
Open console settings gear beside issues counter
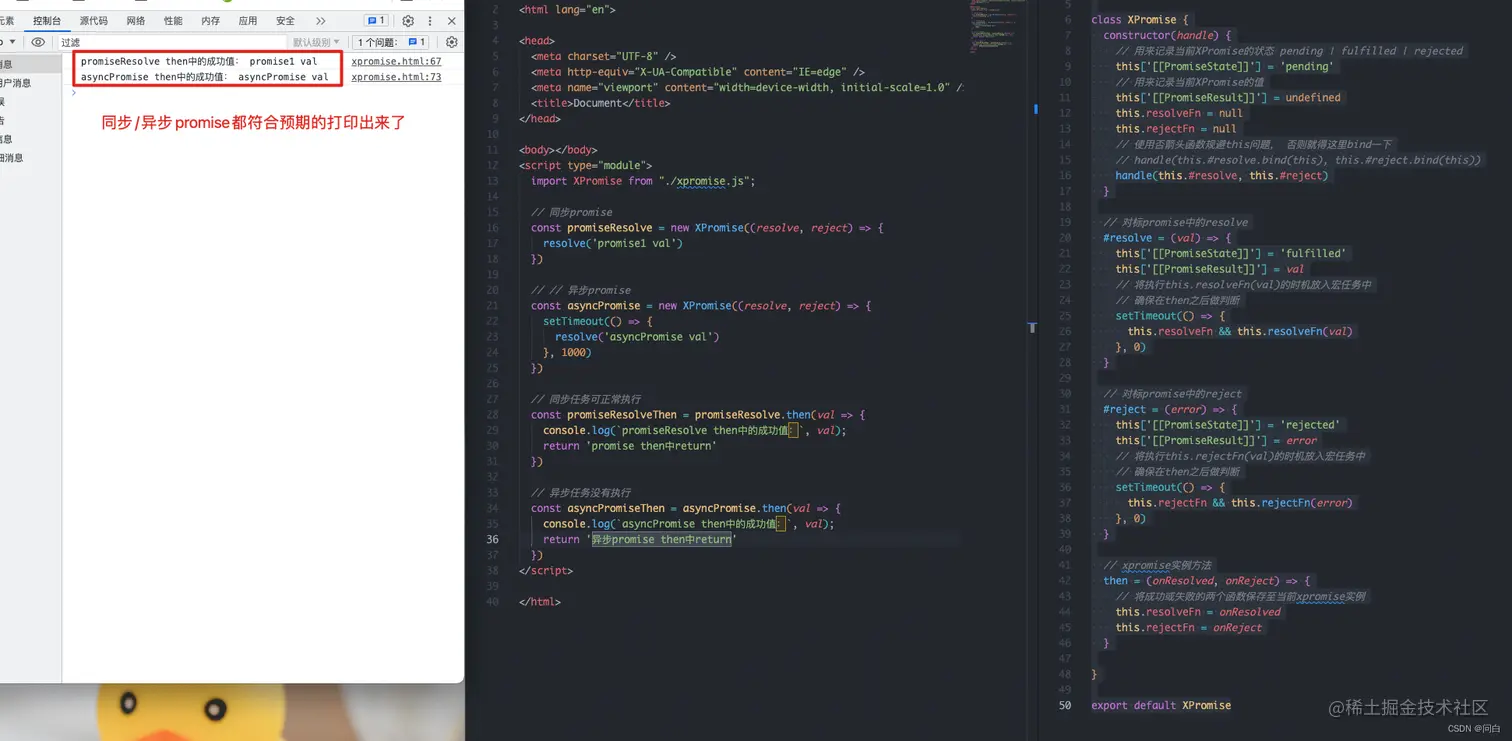(x=452, y=42)
